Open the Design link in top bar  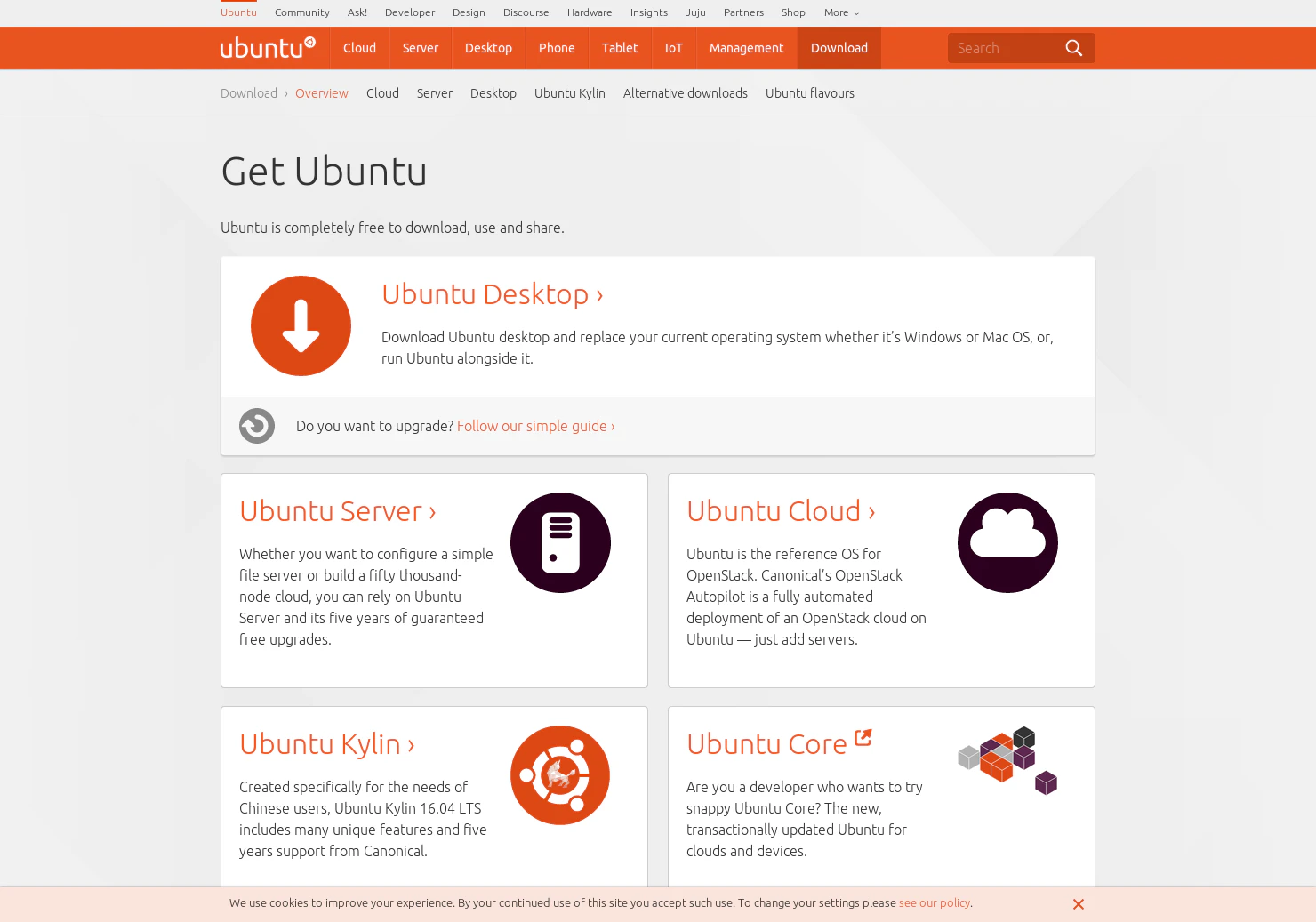pos(469,12)
